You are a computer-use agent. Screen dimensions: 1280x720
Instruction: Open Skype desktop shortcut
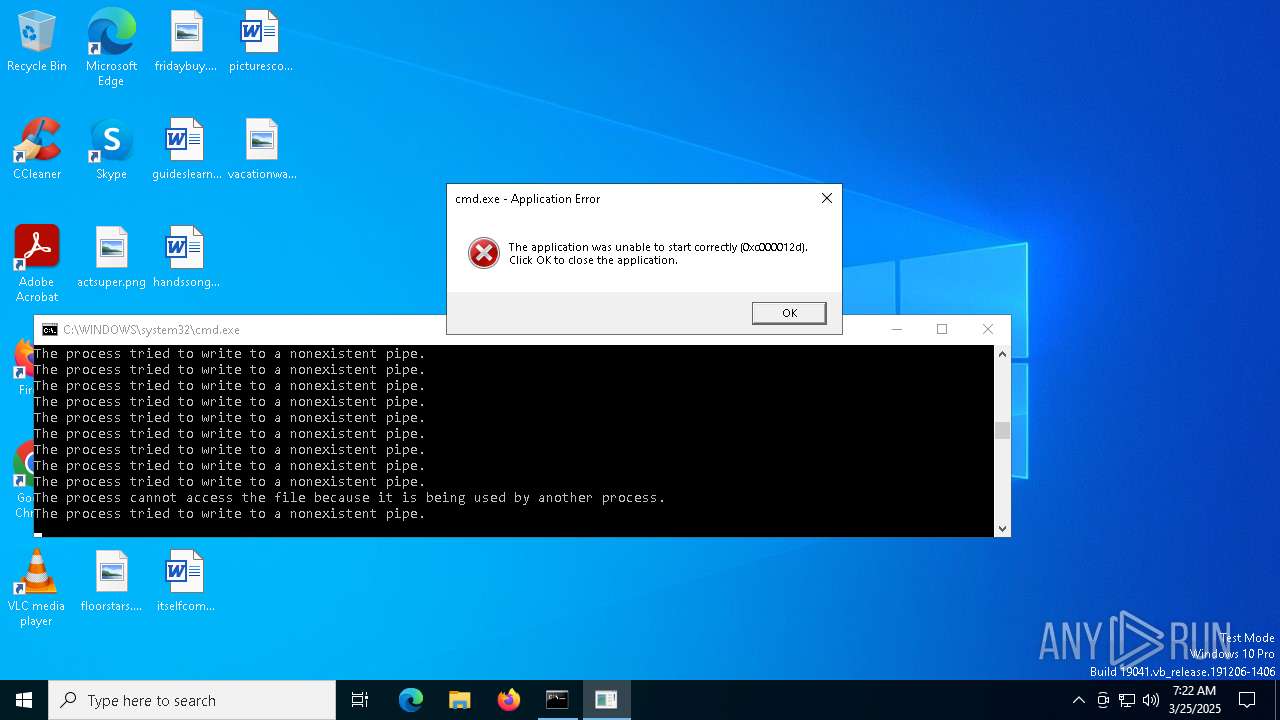tap(111, 150)
